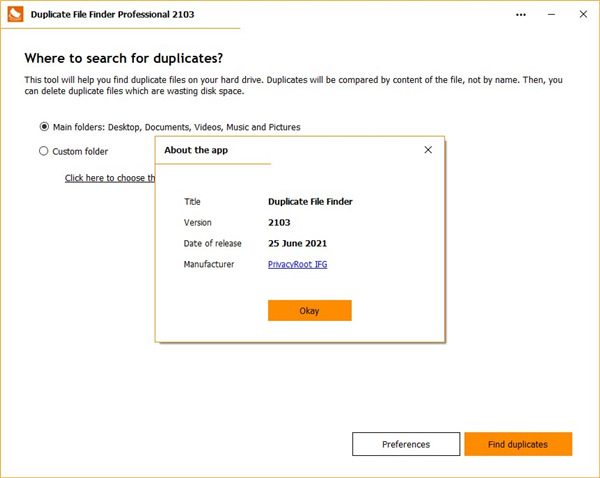Click the About the app dialog heading
600x478 pixels.
pyautogui.click(x=196, y=150)
